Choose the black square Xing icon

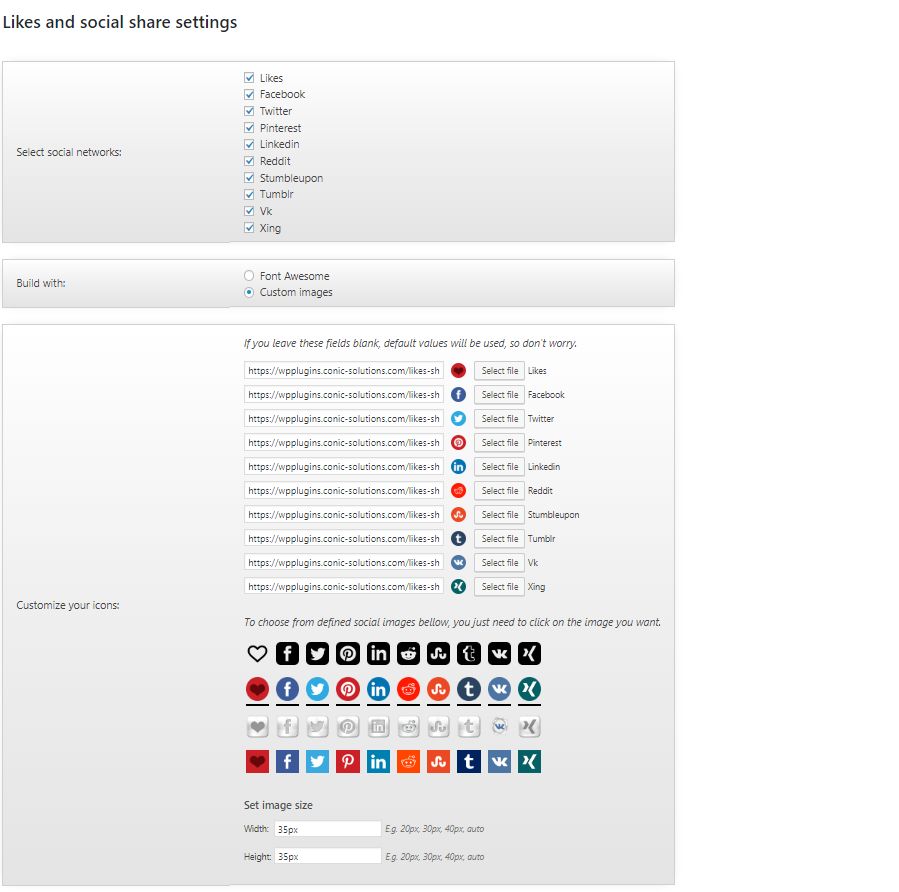(529, 654)
